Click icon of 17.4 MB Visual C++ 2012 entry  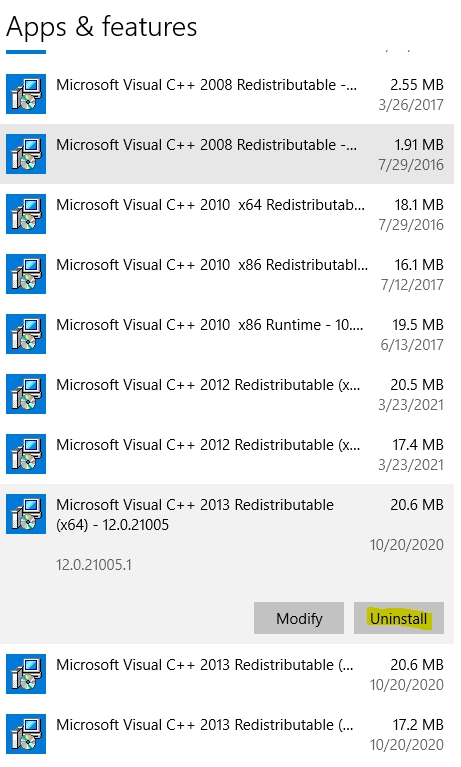(26, 454)
